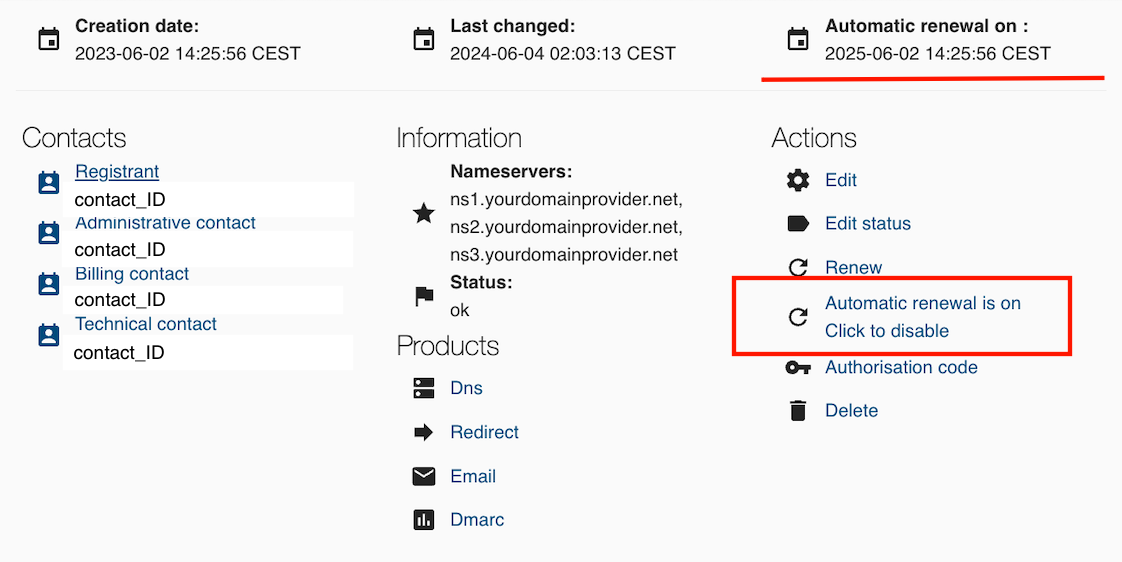This screenshot has height=562, width=1122.
Task: Click the bar chart icon beside Dmarc
Action: (424, 520)
